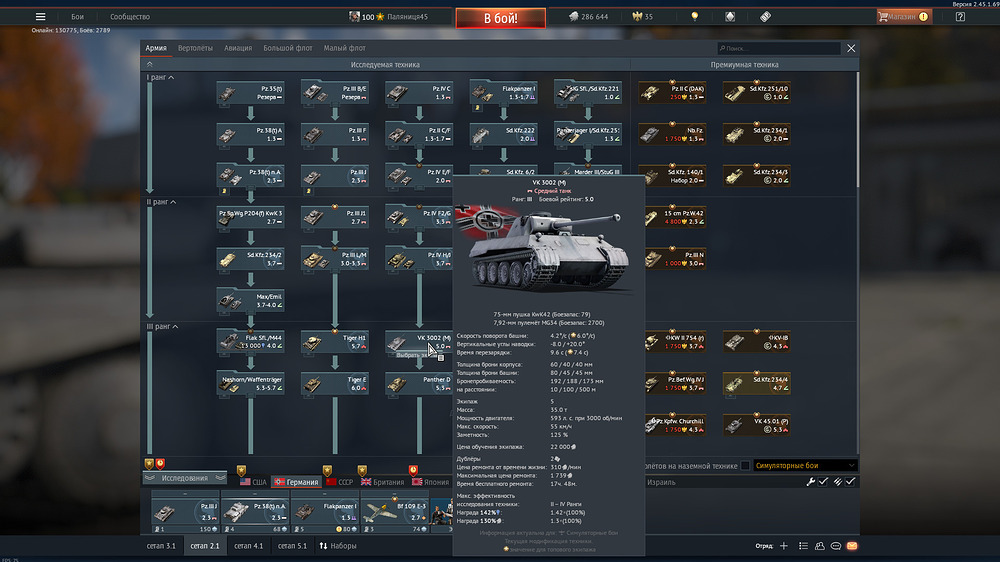Click the Golden Eagles currency icon
The height and width of the screenshot is (562, 1000).
point(635,17)
